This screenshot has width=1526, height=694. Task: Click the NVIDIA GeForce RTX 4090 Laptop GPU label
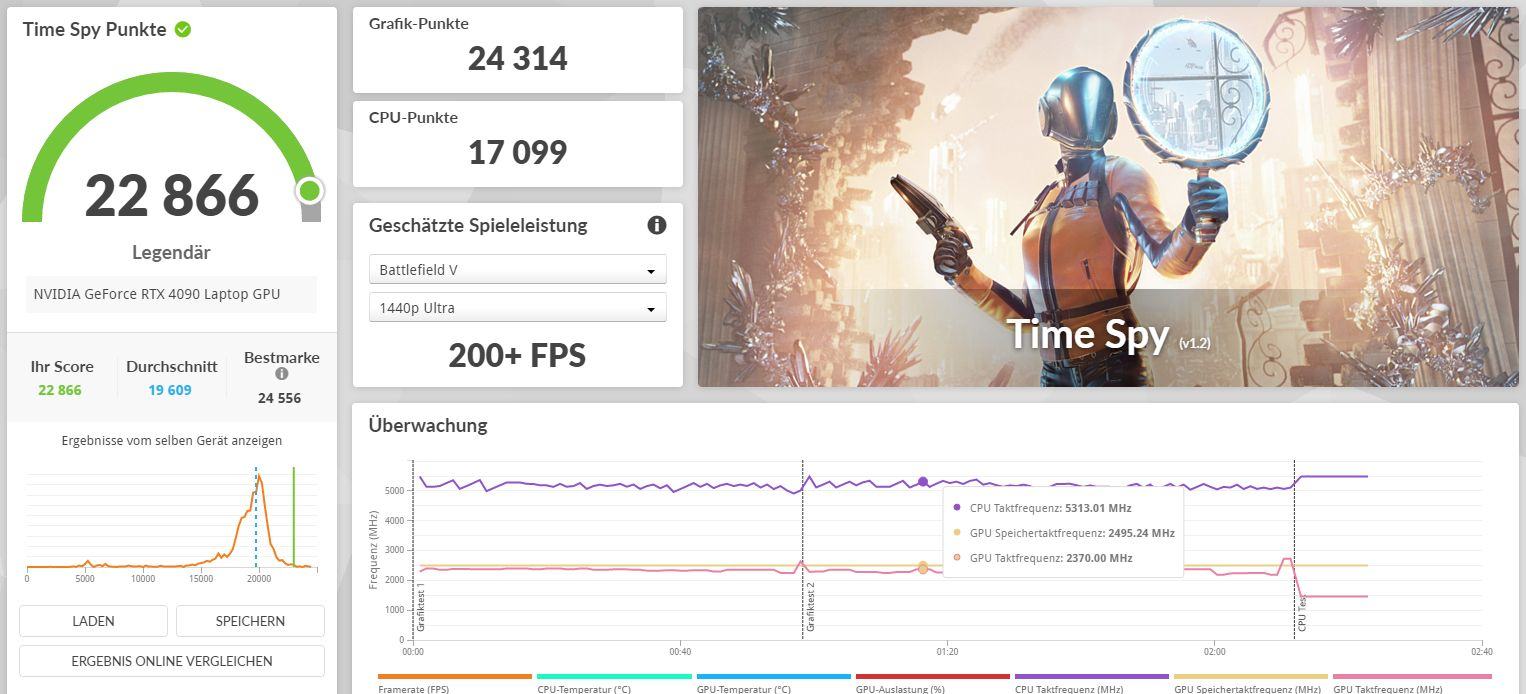157,294
